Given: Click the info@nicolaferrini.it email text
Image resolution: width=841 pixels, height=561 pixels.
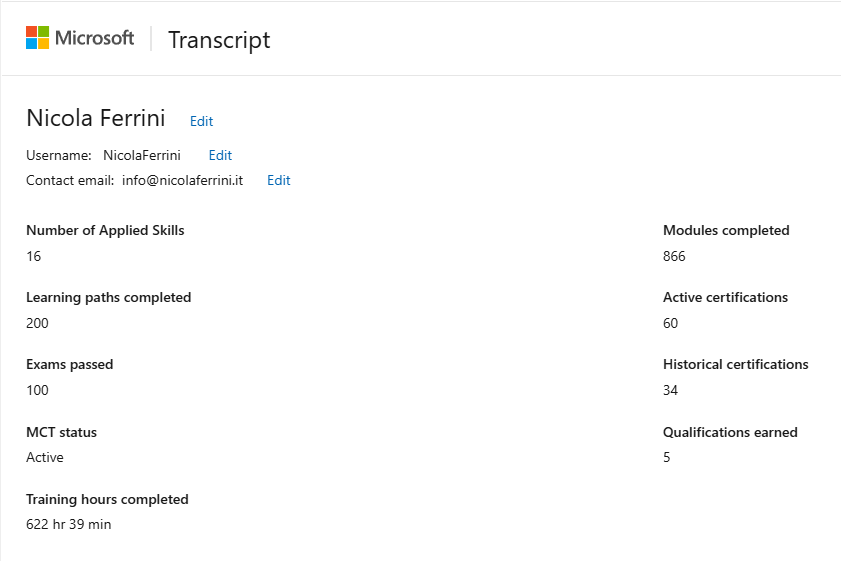Looking at the screenshot, I should tap(182, 180).
